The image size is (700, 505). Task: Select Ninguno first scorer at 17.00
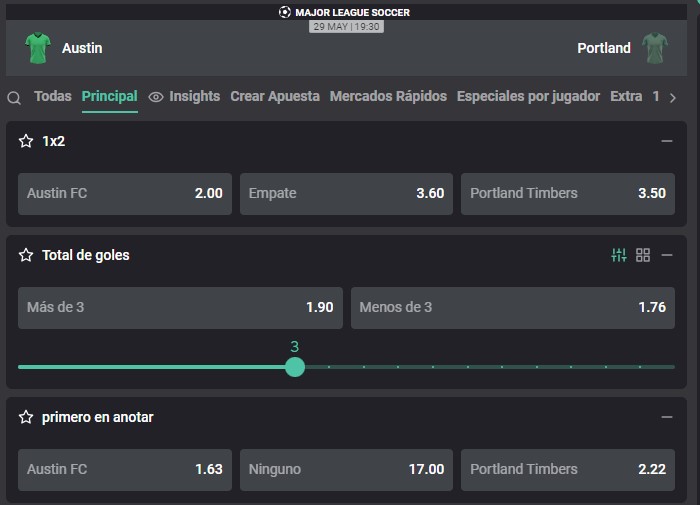tap(346, 470)
